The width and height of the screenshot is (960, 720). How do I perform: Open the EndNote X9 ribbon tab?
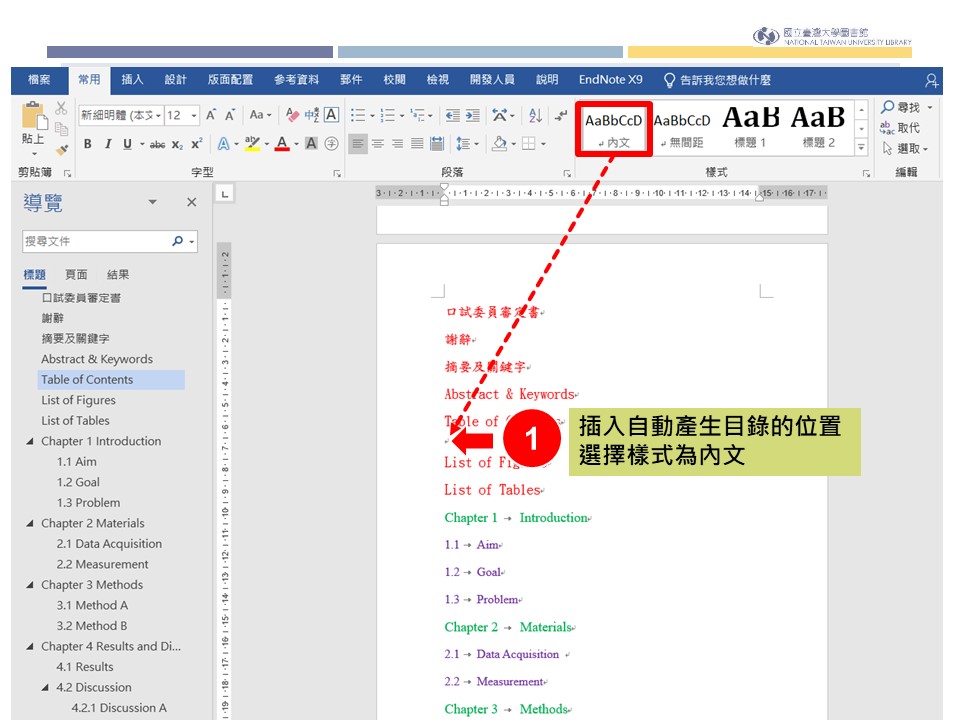611,80
